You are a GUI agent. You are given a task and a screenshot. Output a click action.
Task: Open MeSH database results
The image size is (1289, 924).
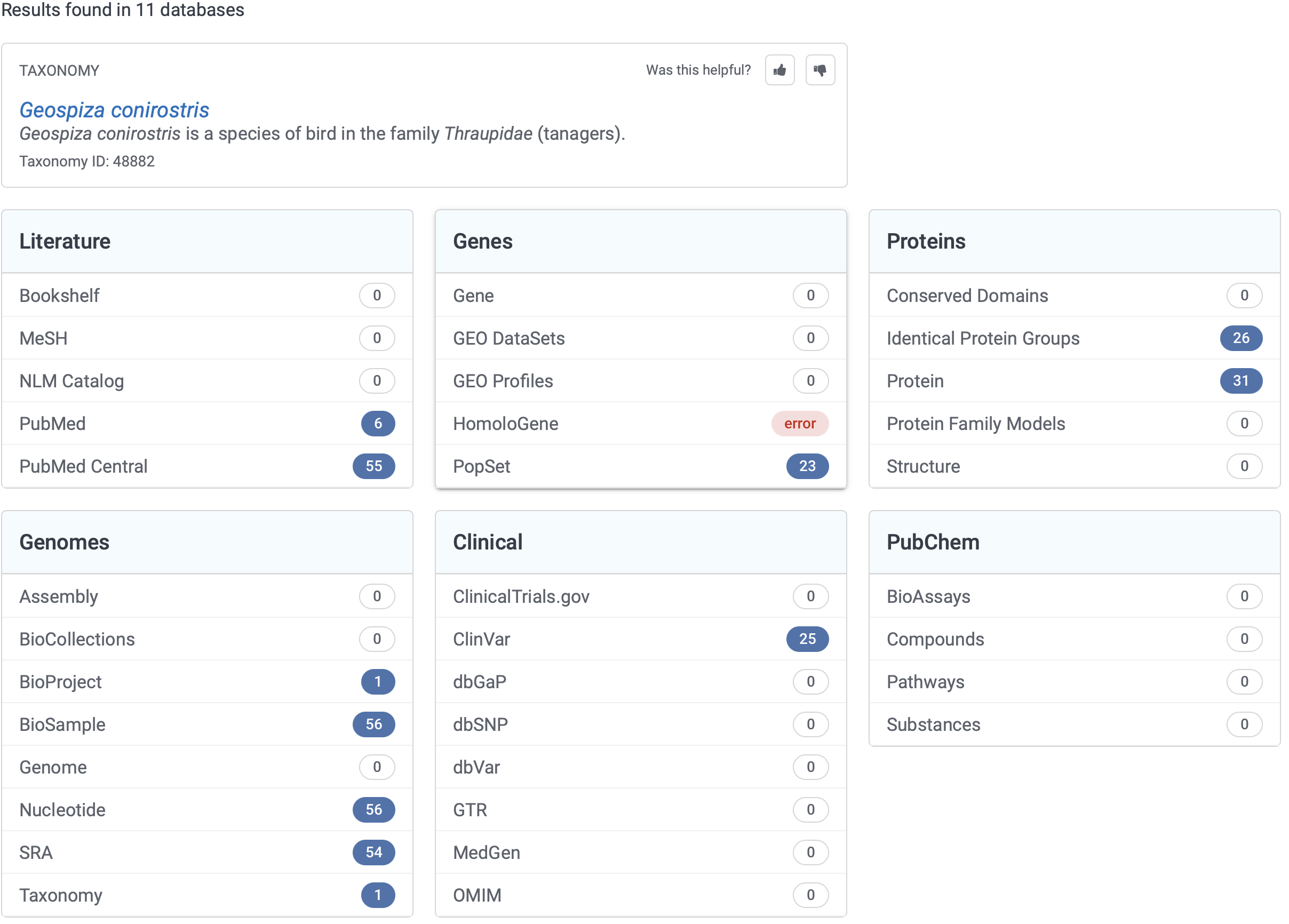[207, 338]
